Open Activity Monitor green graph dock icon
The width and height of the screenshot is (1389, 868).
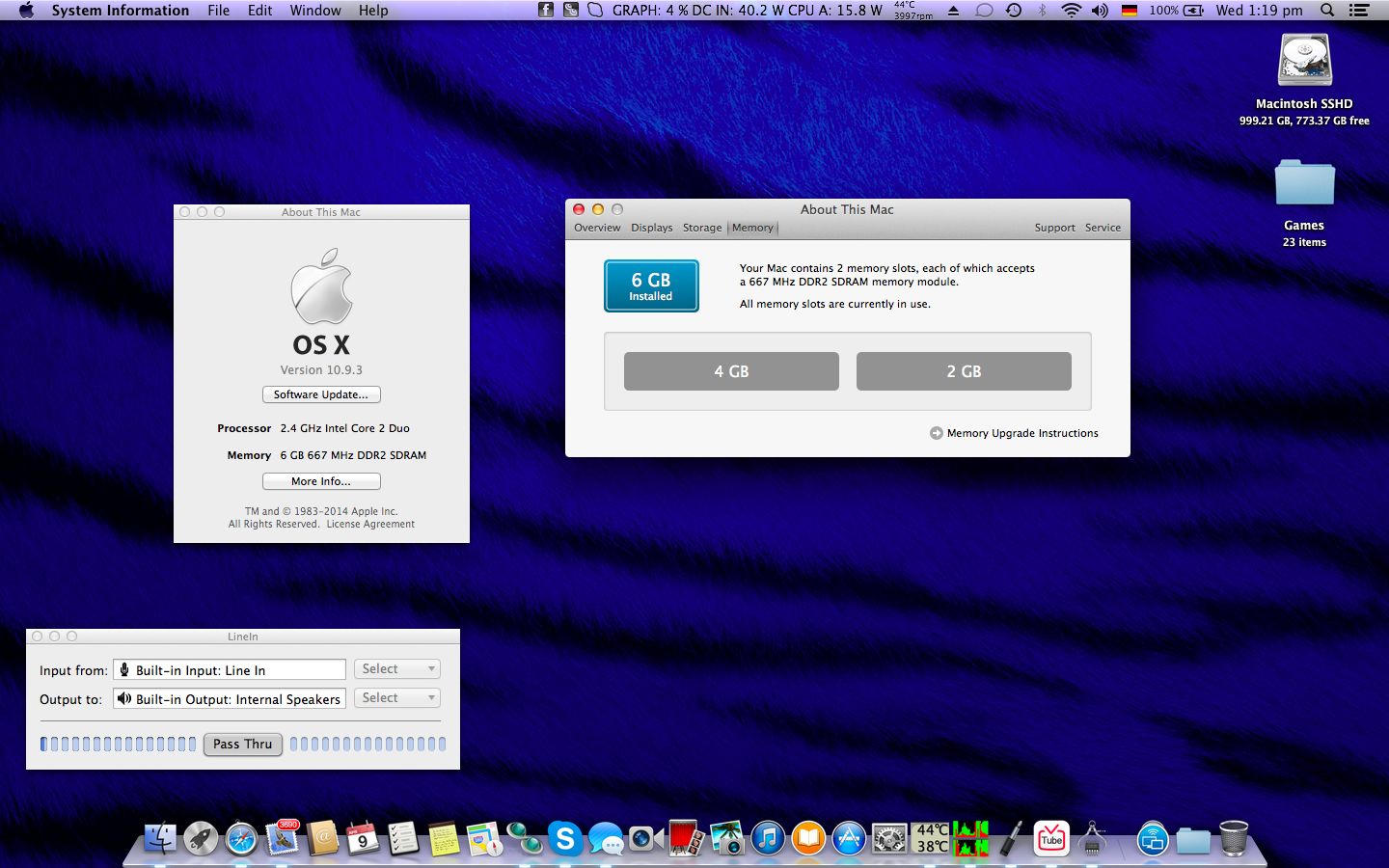point(970,838)
